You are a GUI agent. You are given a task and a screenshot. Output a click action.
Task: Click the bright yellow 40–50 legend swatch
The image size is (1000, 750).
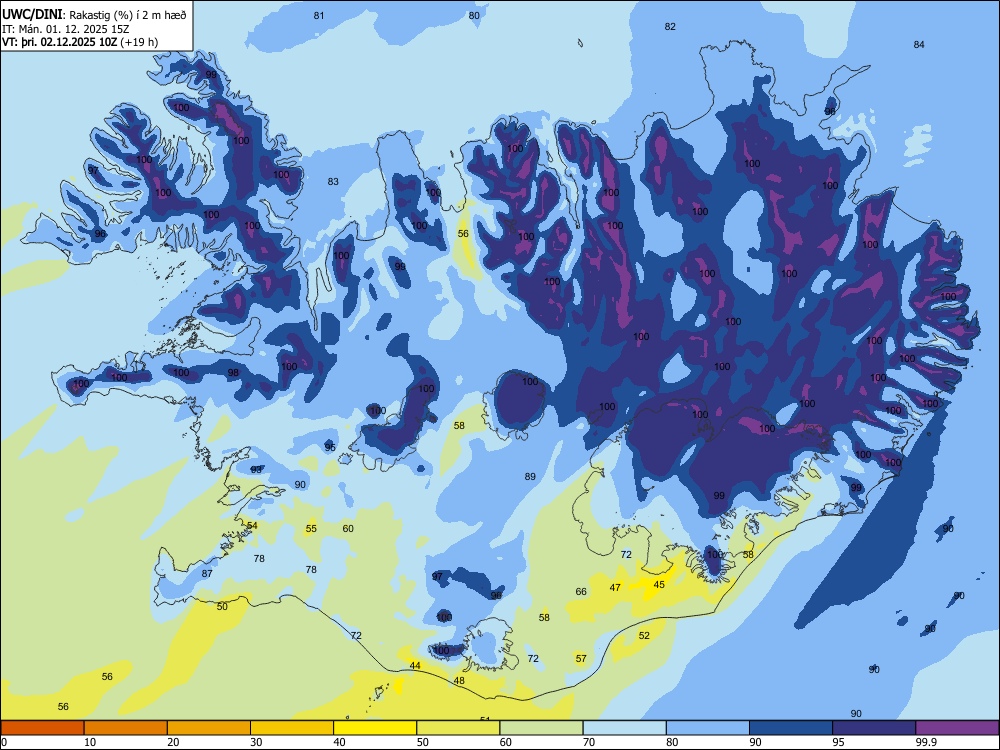pos(375,728)
